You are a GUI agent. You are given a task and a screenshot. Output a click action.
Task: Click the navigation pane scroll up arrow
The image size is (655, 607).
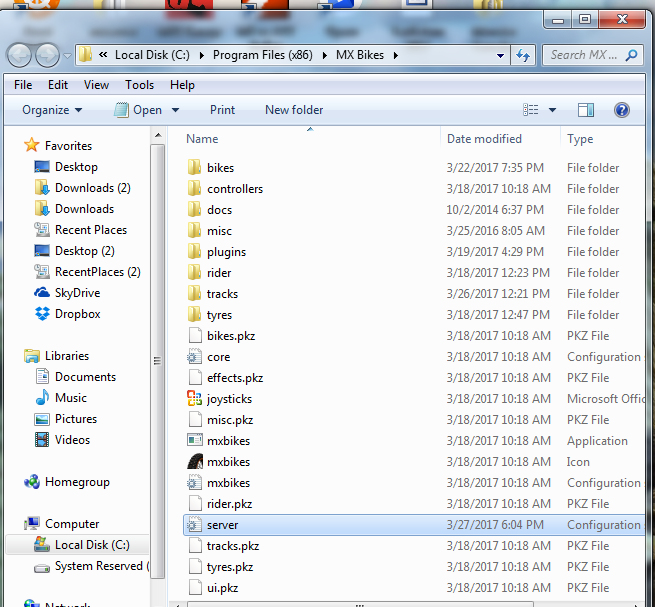coord(158,135)
